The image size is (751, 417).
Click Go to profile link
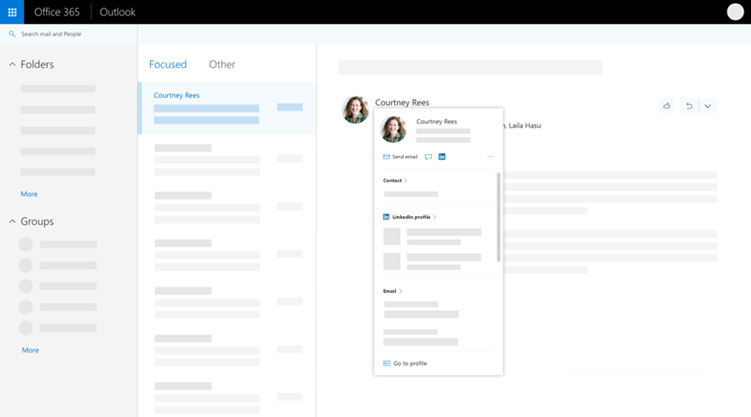(409, 363)
